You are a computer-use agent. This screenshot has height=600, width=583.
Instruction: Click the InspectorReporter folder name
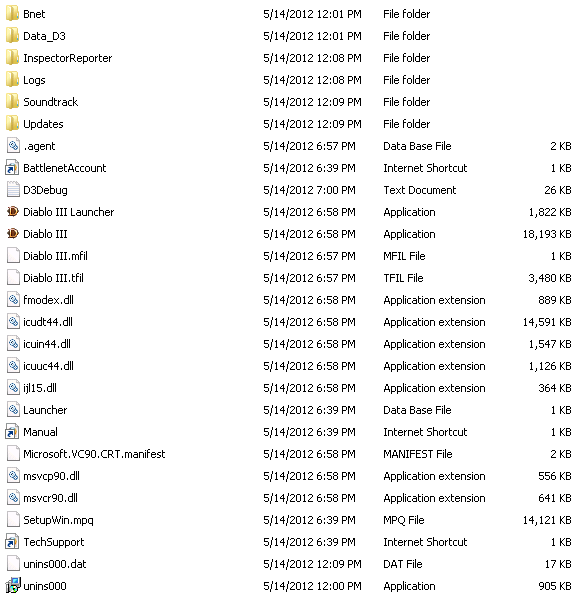tap(68, 58)
